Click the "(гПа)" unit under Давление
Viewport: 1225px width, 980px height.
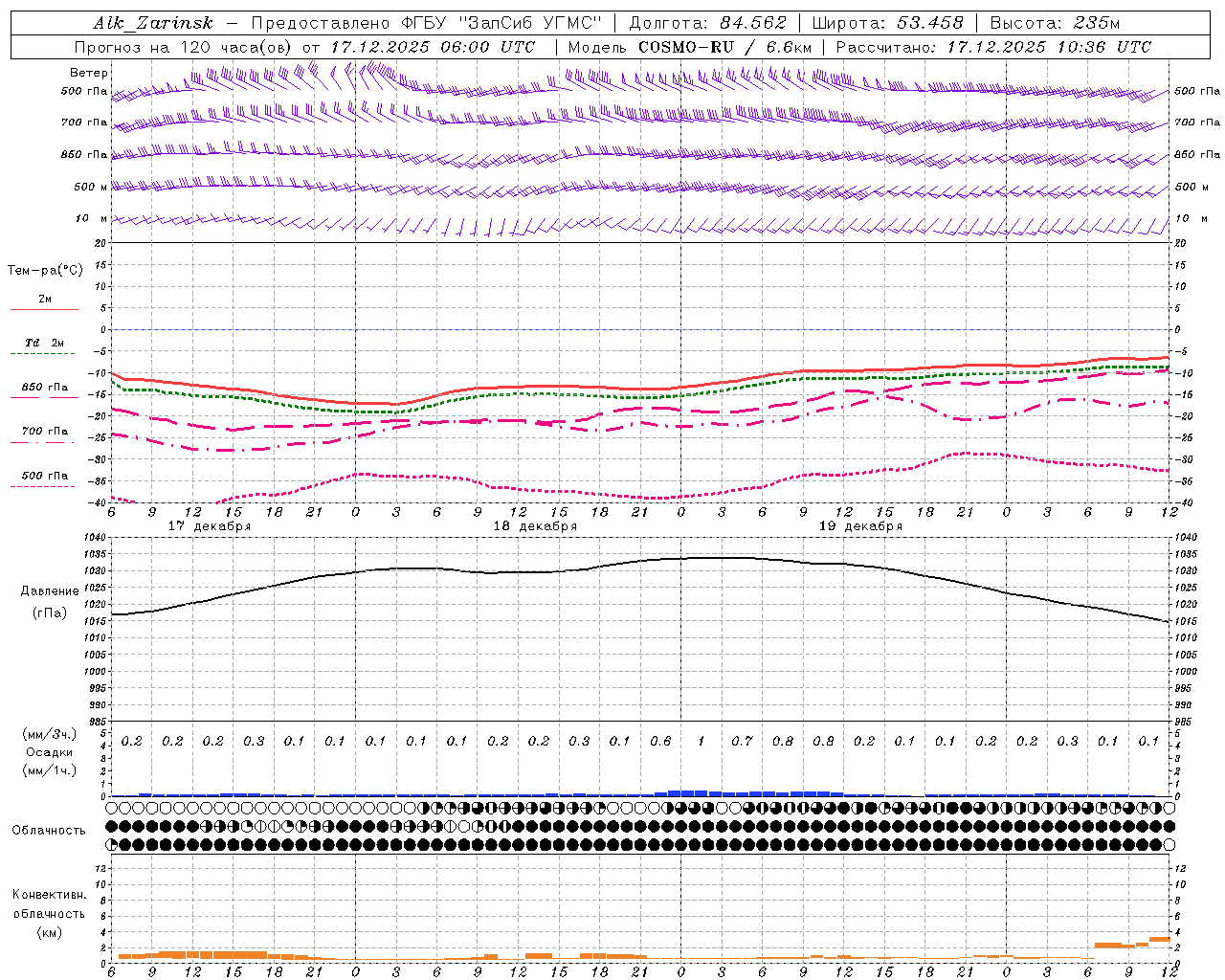(x=50, y=613)
